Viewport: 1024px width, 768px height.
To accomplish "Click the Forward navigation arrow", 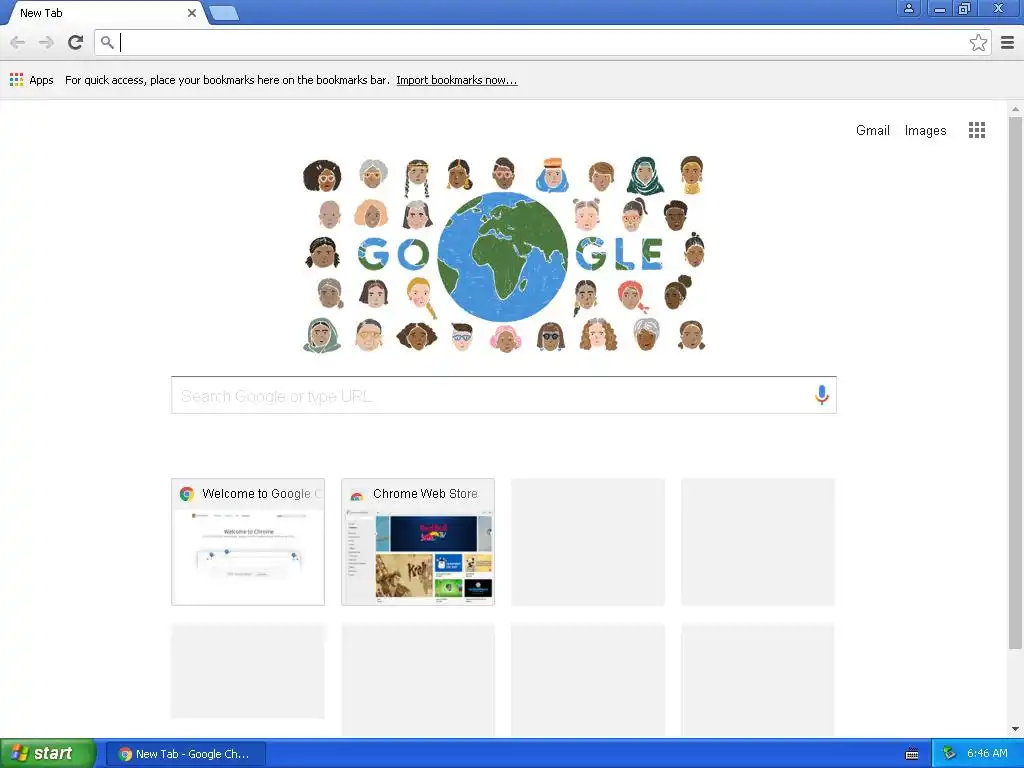I will coord(46,42).
